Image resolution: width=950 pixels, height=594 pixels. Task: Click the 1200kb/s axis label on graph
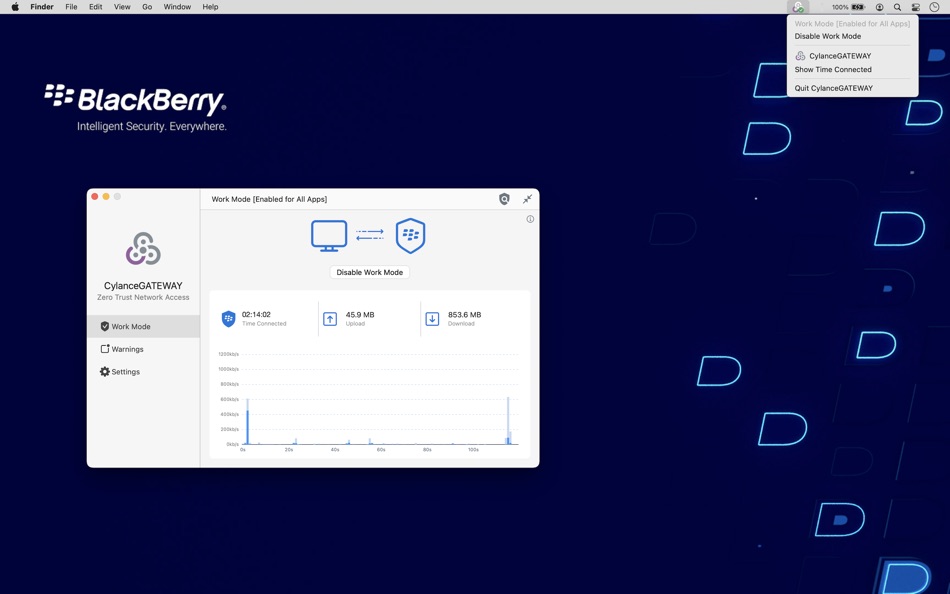tap(228, 354)
